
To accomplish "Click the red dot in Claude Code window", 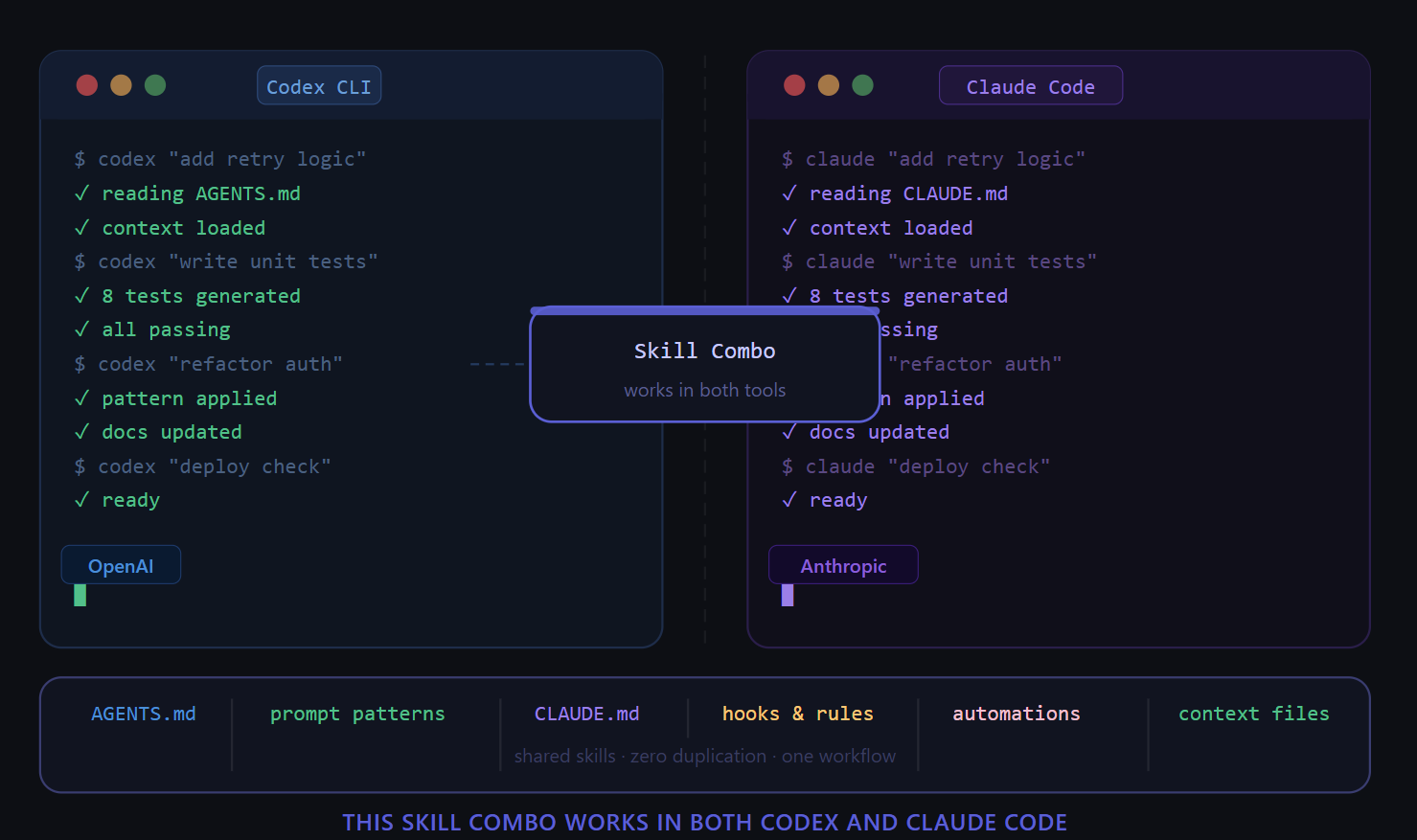I will pos(794,85).
